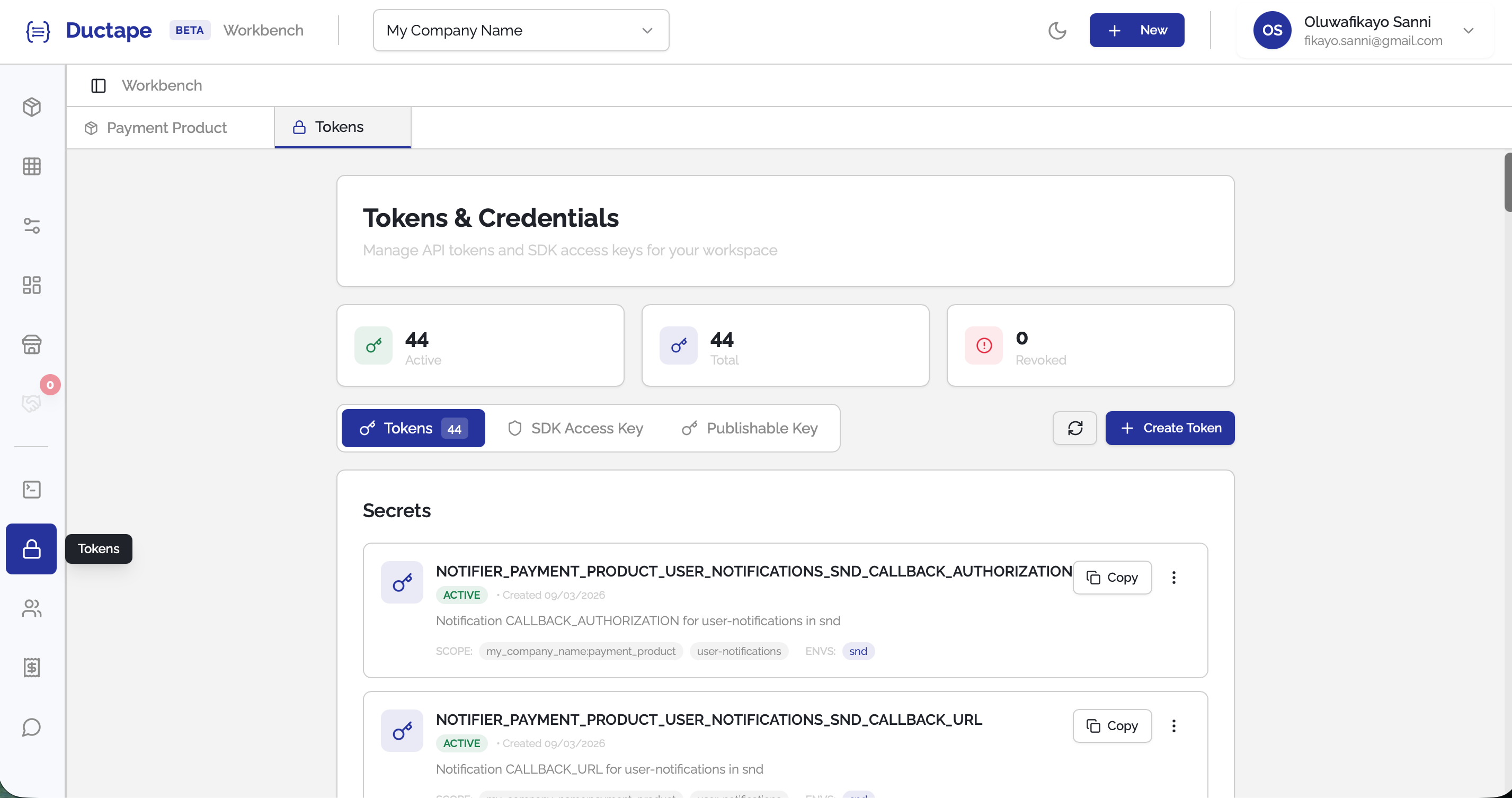The height and width of the screenshot is (798, 1512).
Task: Open options menu for CALLBACK_AUTHORIZATION secret
Action: pyautogui.click(x=1174, y=577)
